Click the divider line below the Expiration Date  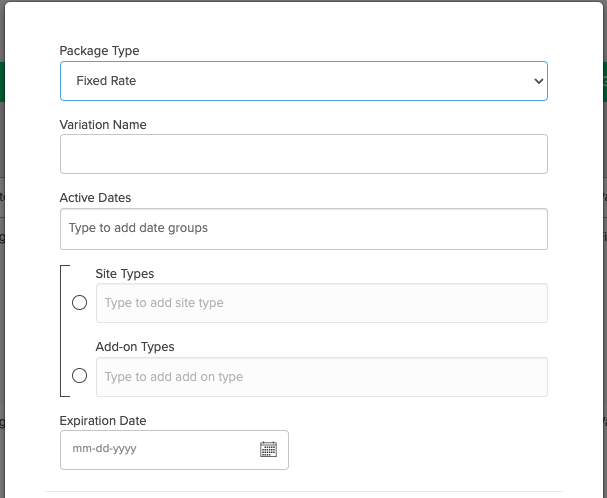(303, 492)
